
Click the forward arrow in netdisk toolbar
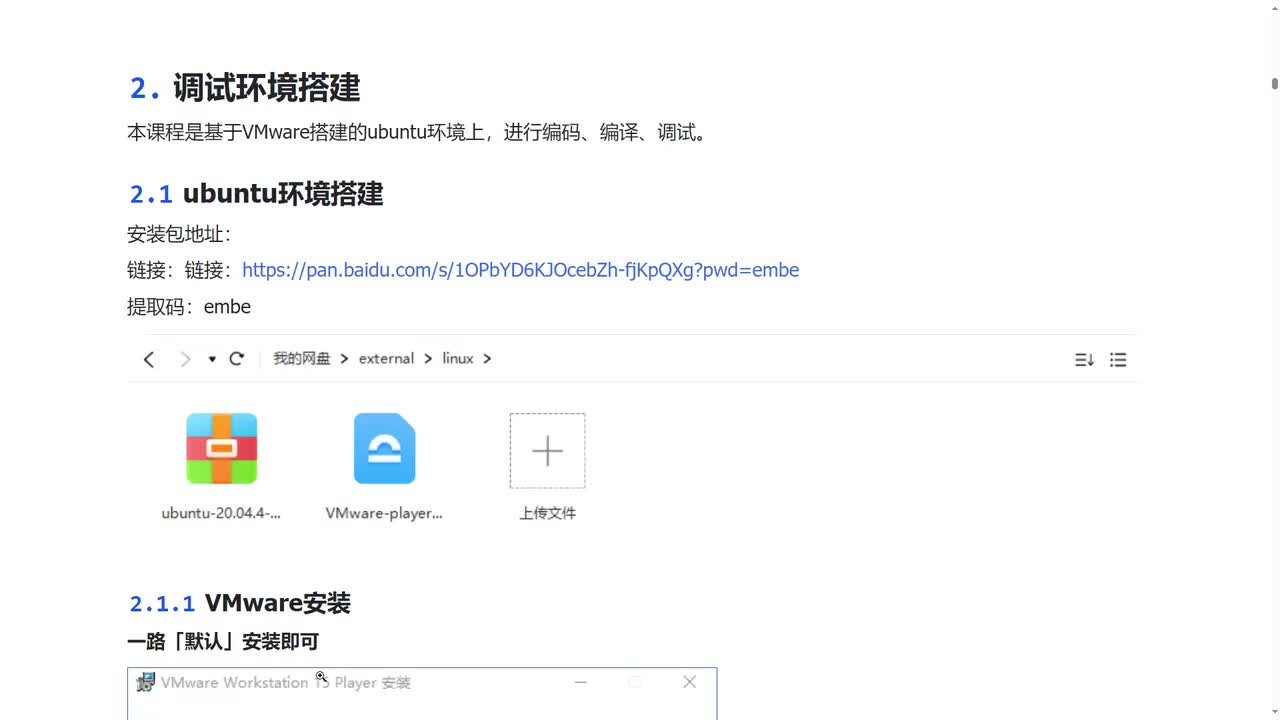coord(185,359)
